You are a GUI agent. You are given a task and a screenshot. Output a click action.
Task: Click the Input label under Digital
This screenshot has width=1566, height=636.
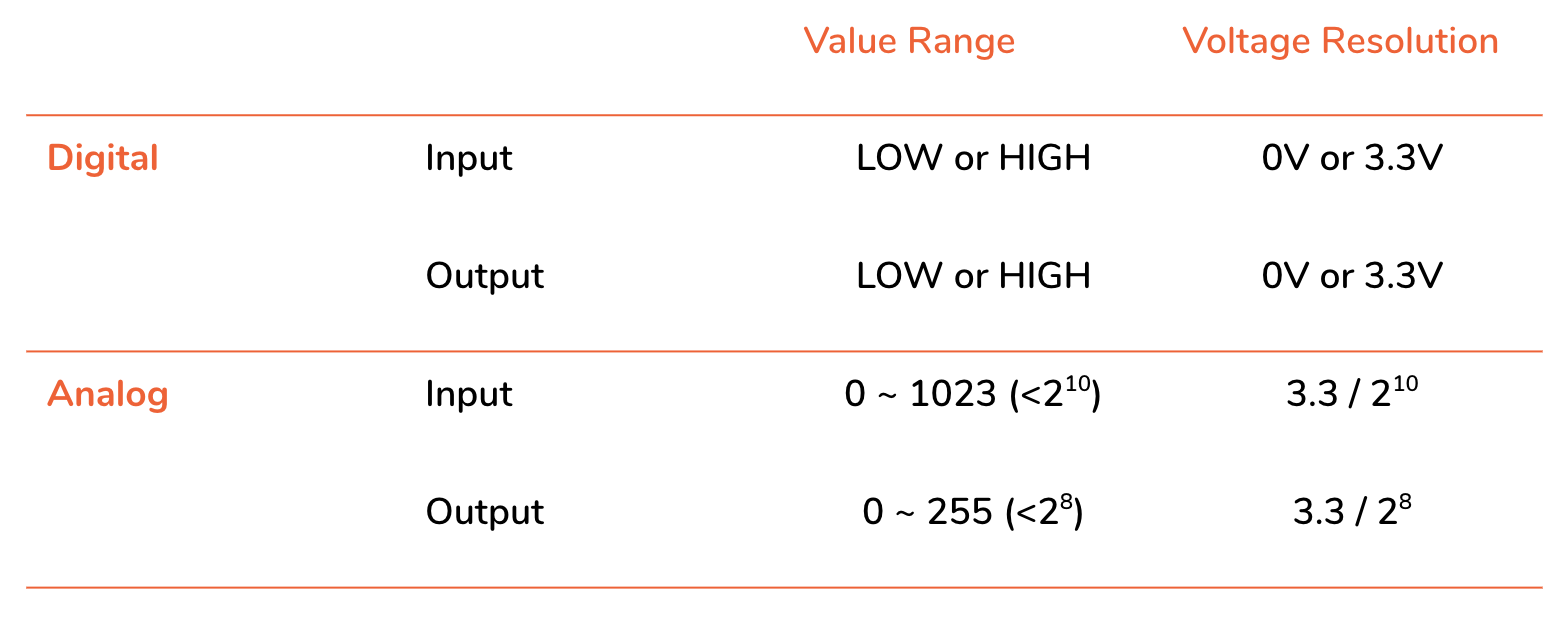pos(469,158)
